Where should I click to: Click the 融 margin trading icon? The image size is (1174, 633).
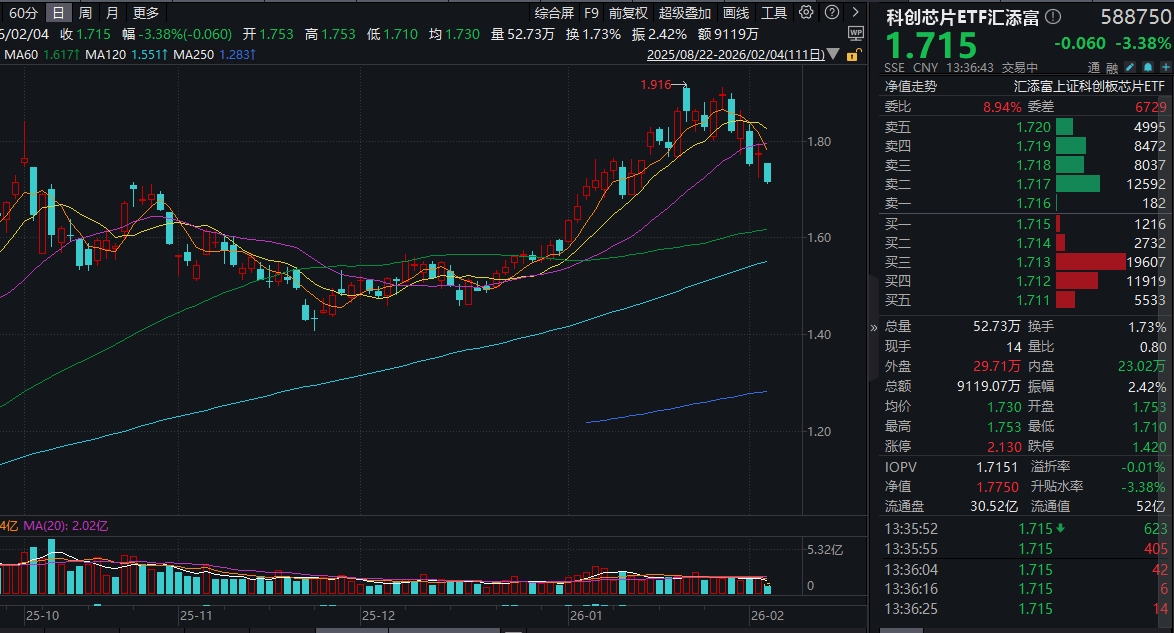pos(1115,67)
